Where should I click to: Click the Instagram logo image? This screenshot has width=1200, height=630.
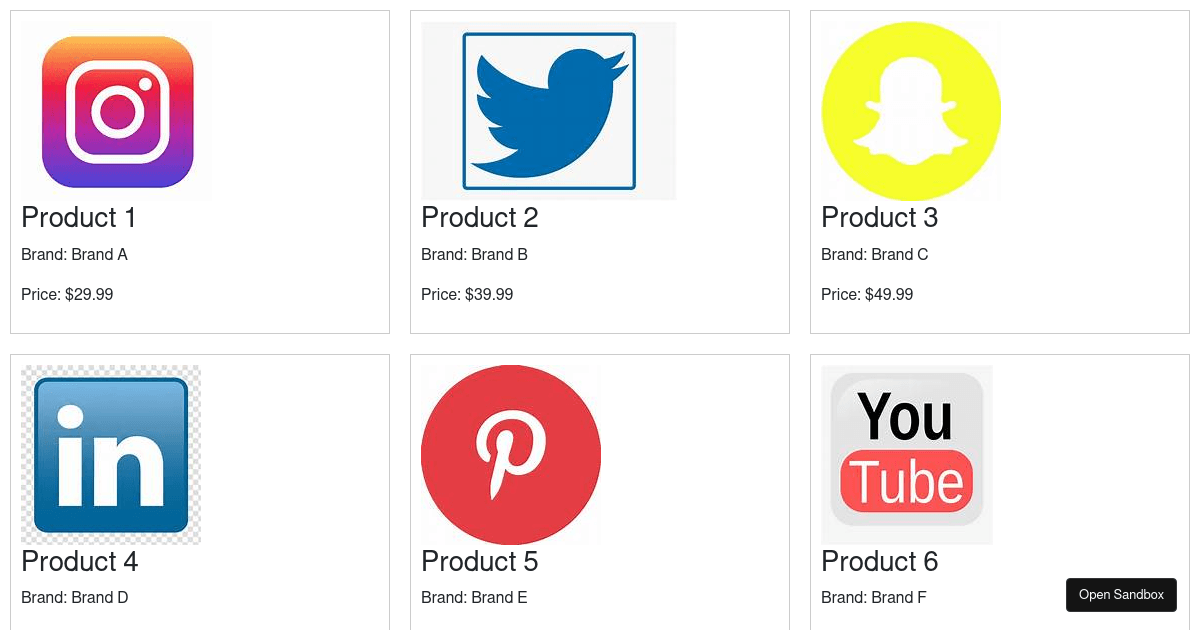117,111
